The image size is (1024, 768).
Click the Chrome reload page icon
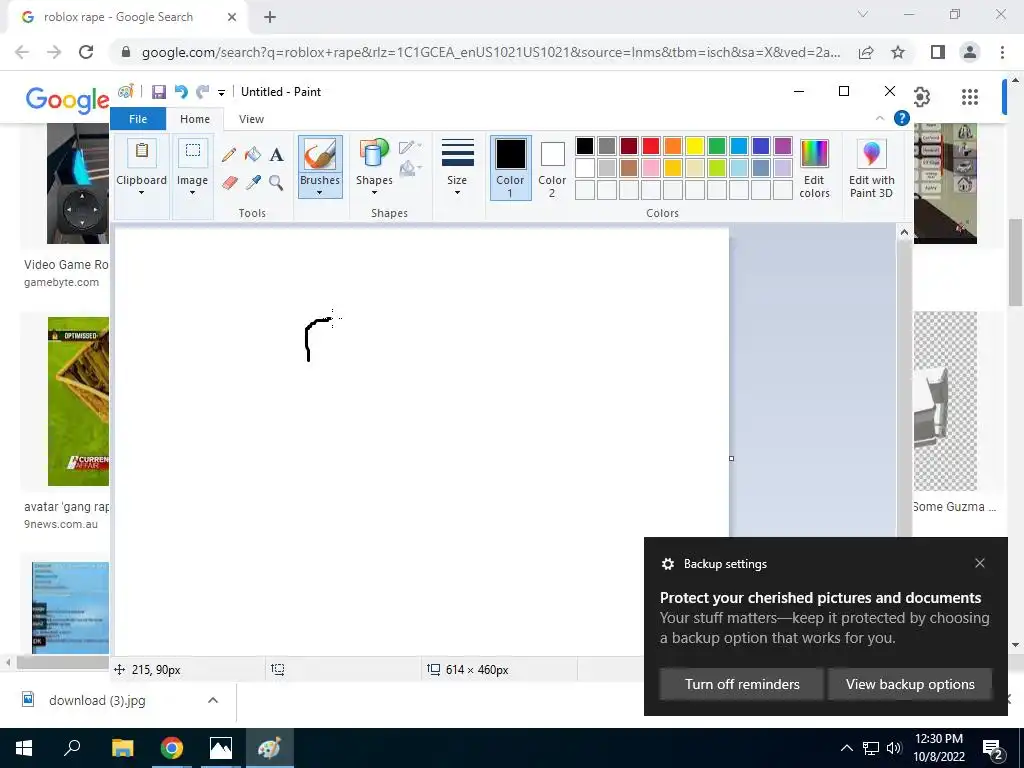[x=86, y=52]
